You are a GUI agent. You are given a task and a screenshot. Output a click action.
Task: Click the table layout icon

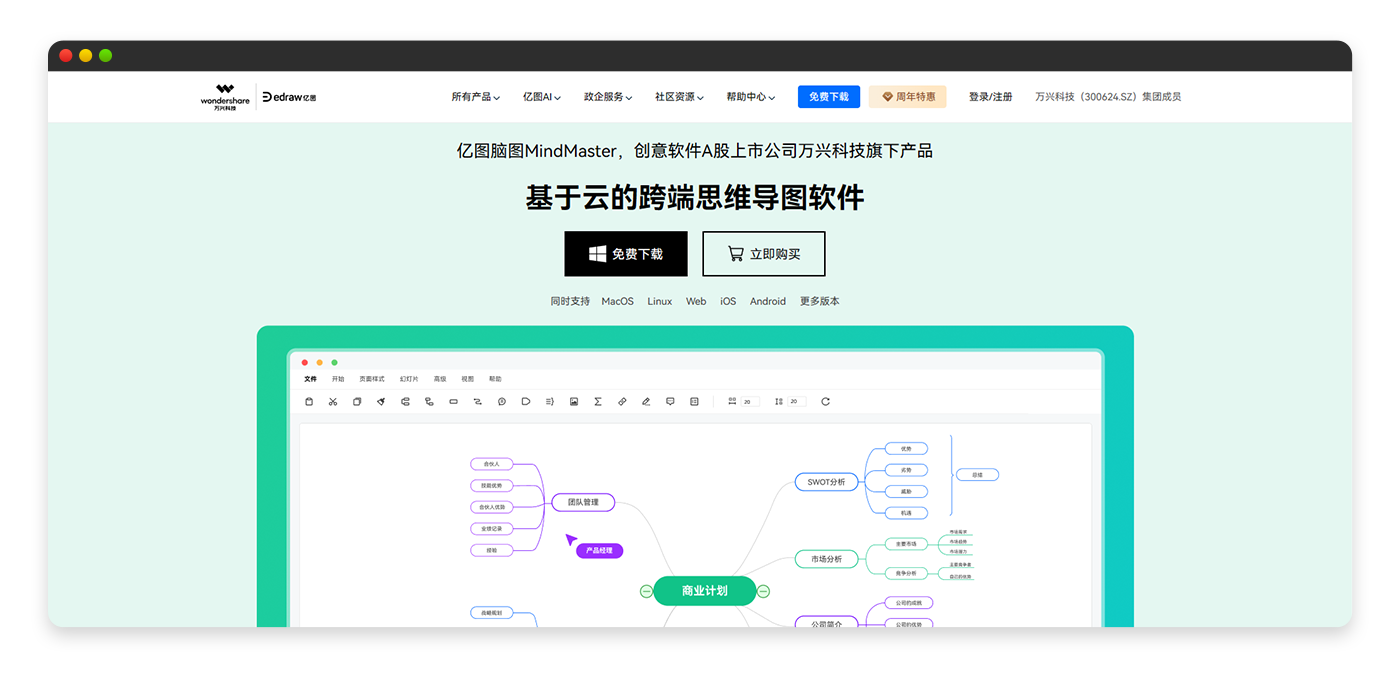[x=694, y=401]
